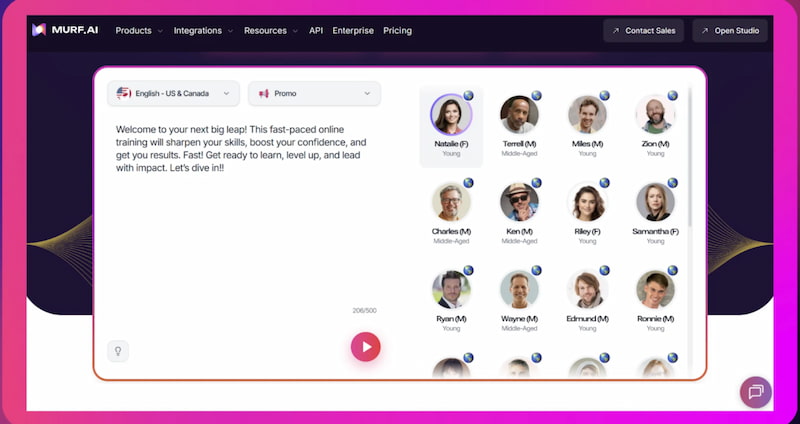The image size is (800, 424).
Task: Click globe badge on Samantha's avatar
Action: 672,183
